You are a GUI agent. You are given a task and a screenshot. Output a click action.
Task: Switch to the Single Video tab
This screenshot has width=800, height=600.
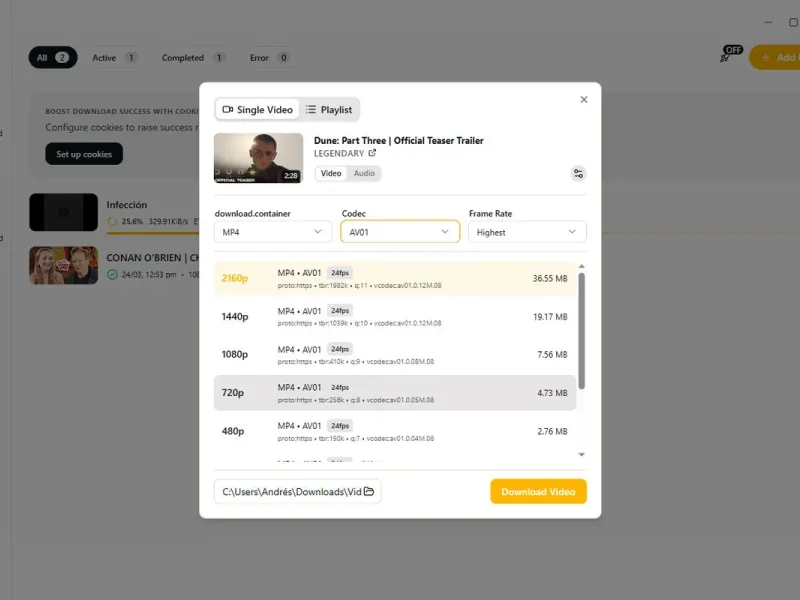[x=258, y=110]
